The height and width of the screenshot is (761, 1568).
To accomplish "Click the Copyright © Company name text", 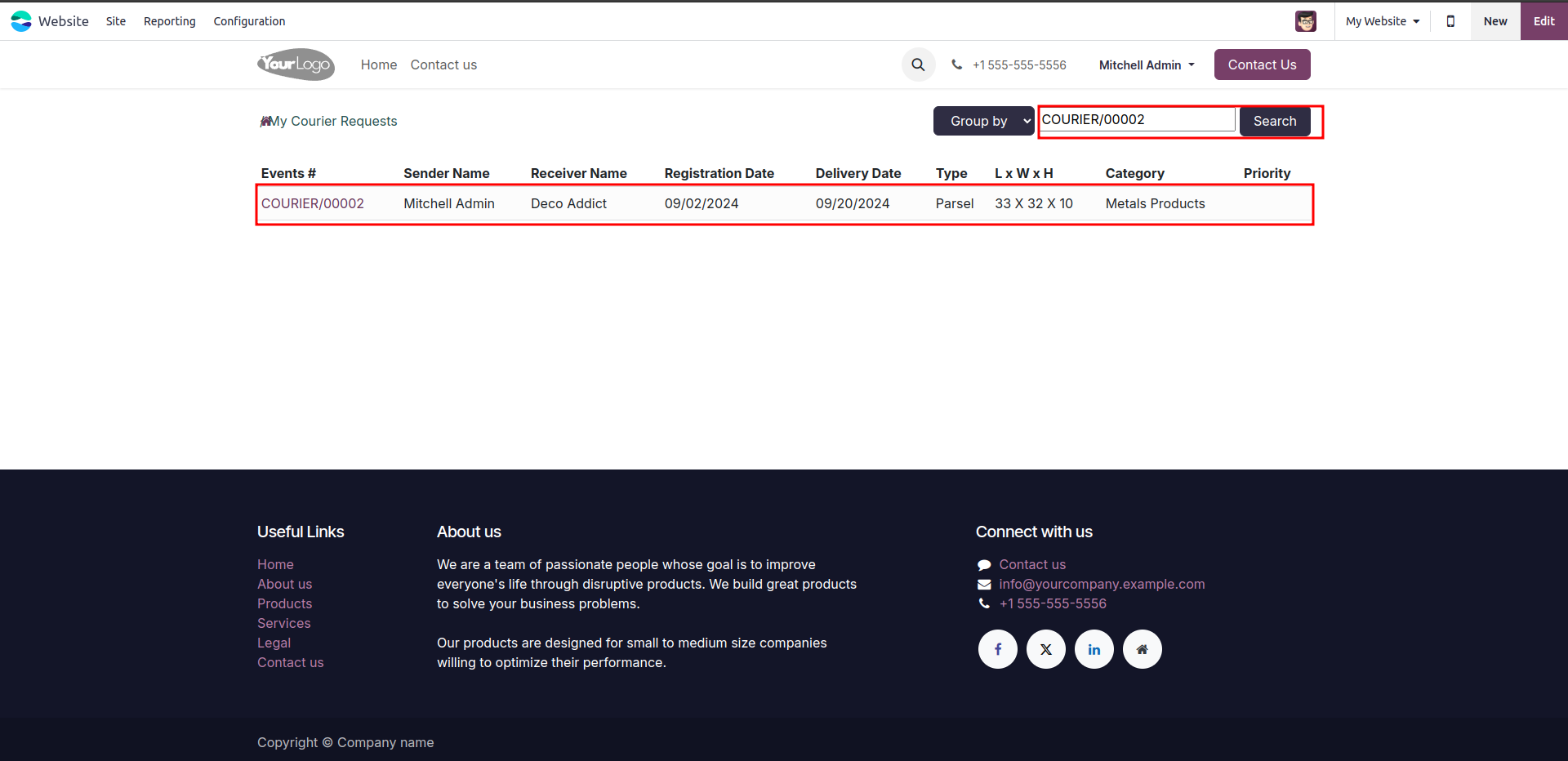I will [x=345, y=742].
